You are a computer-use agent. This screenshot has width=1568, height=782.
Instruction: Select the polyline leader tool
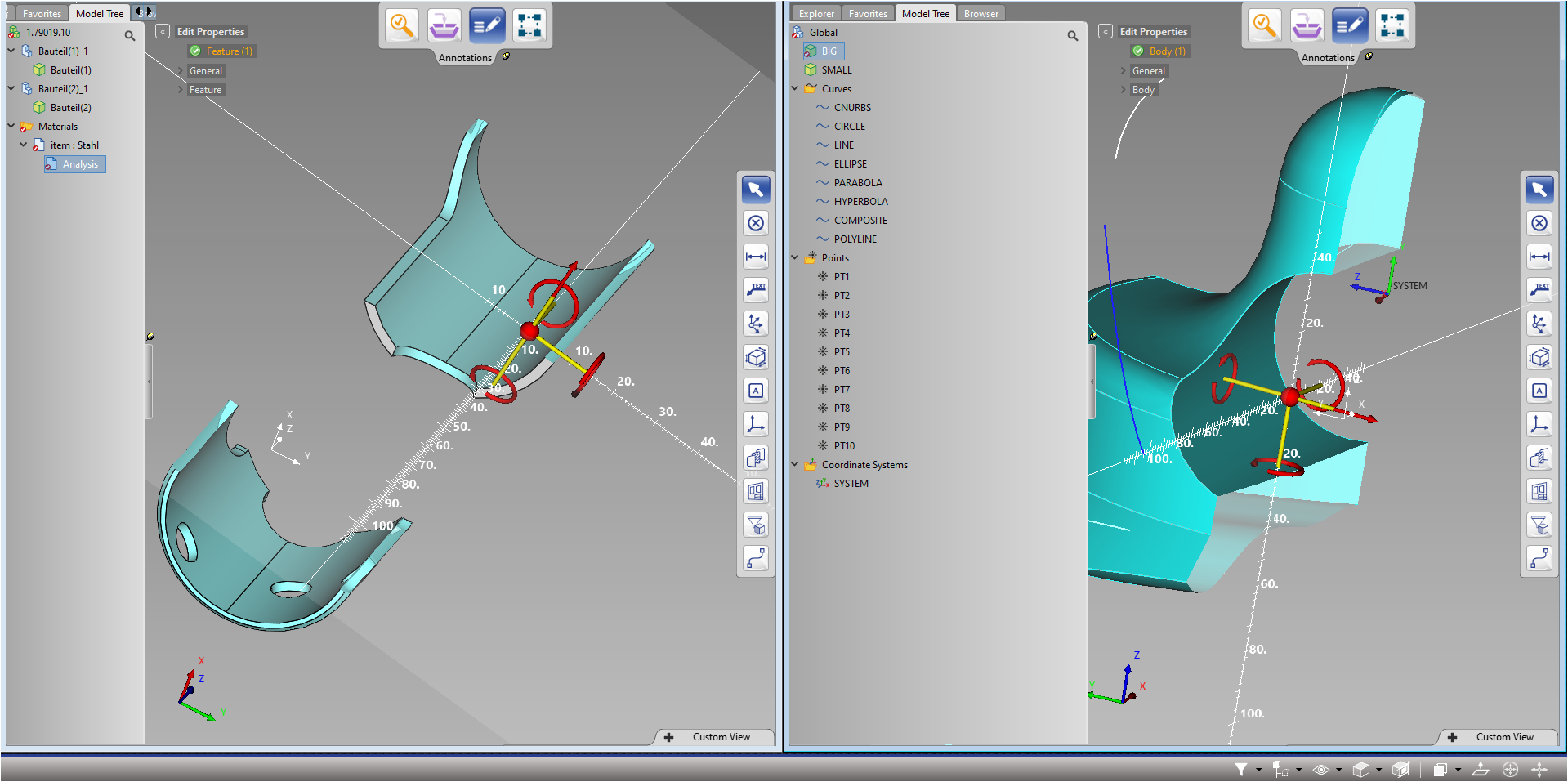[755, 559]
